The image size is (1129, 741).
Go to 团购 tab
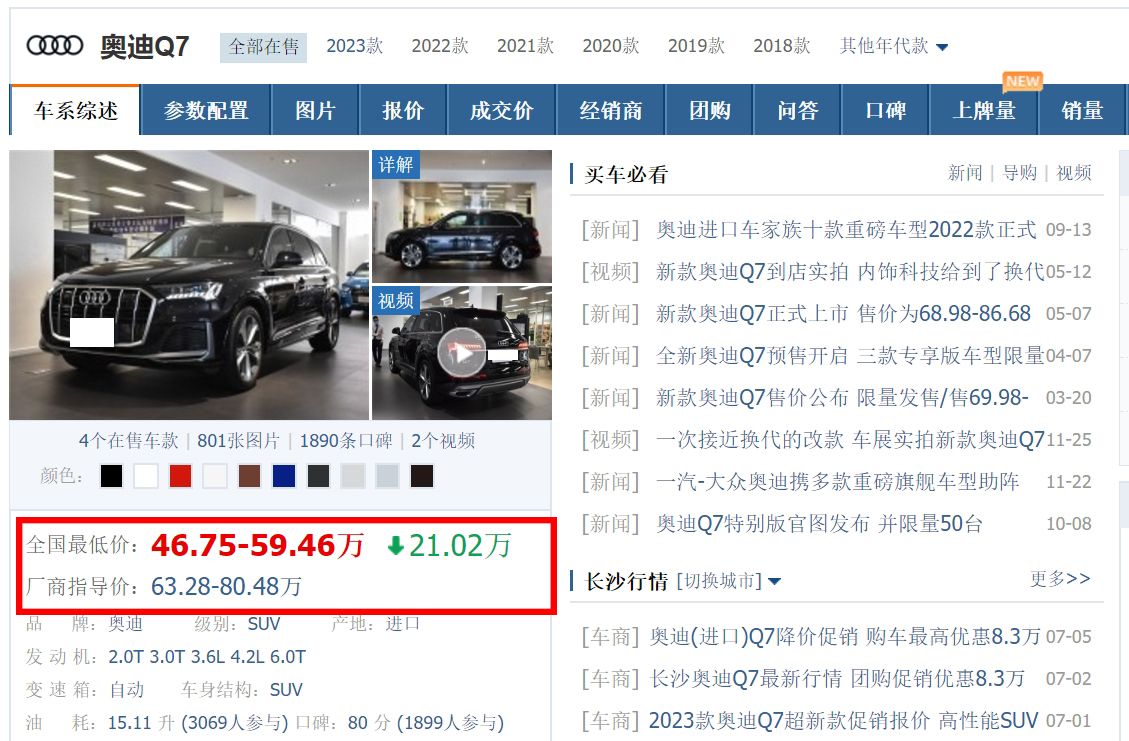[x=710, y=110]
